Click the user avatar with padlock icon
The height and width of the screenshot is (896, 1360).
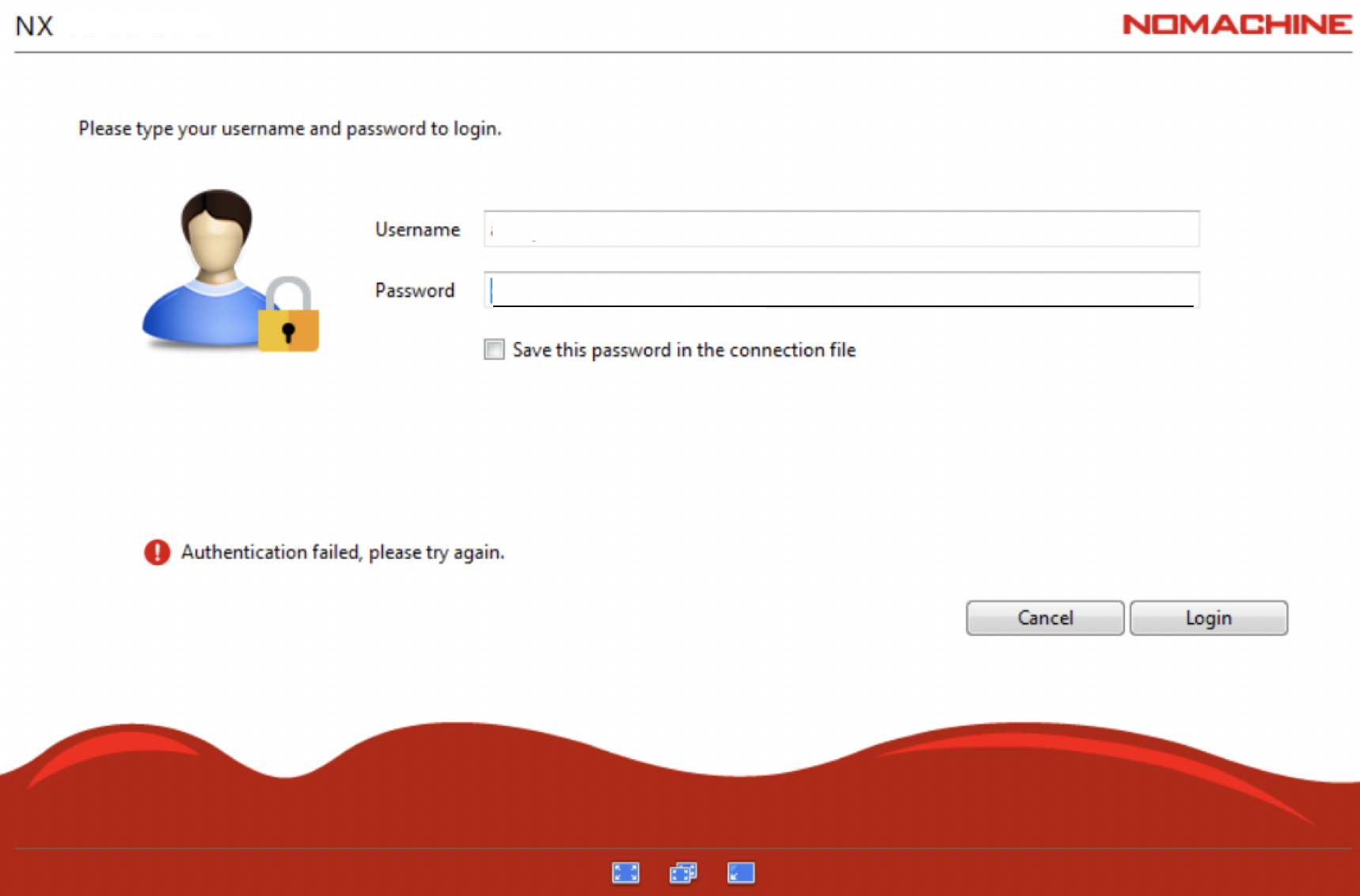(x=230, y=271)
